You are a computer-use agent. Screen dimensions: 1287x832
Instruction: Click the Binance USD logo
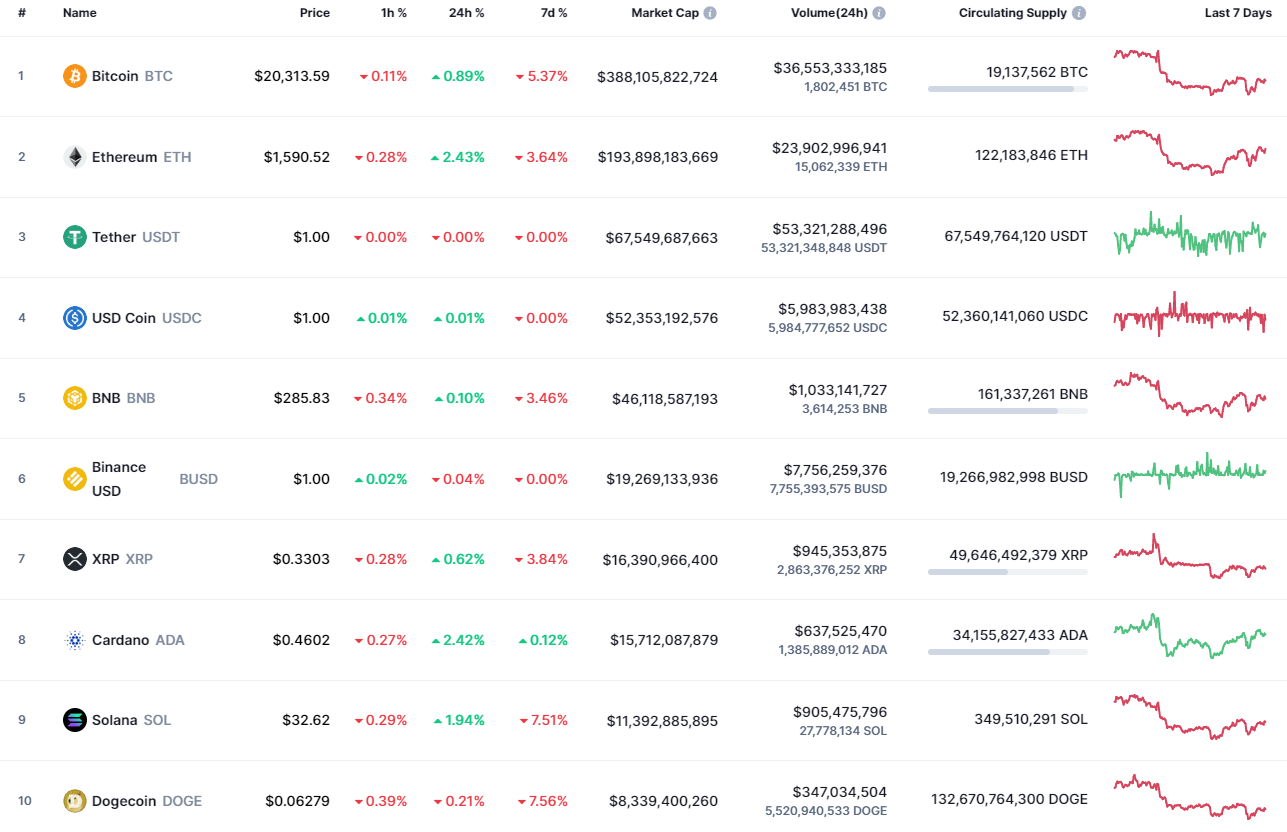pos(72,478)
